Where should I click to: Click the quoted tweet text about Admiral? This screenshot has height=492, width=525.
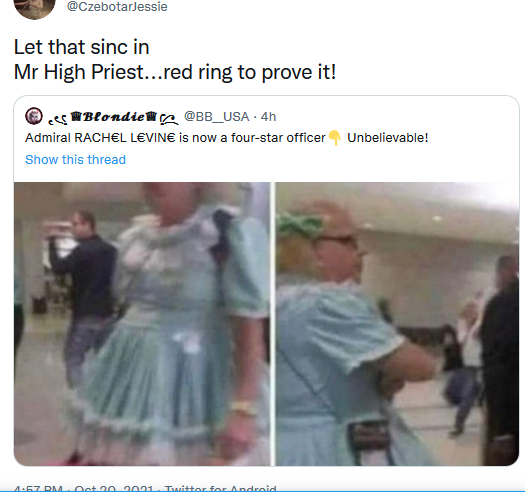tap(226, 138)
